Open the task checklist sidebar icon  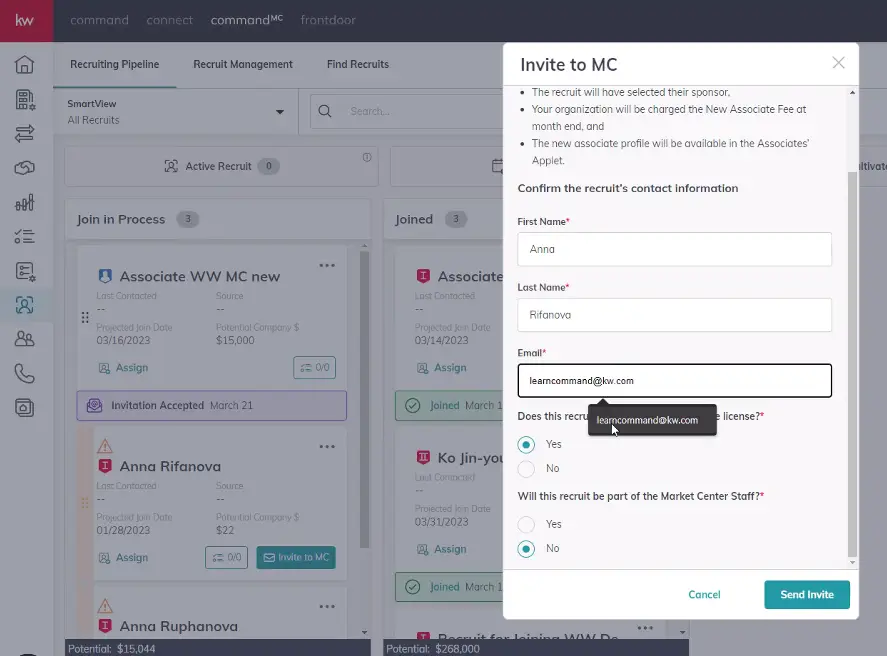click(x=24, y=236)
